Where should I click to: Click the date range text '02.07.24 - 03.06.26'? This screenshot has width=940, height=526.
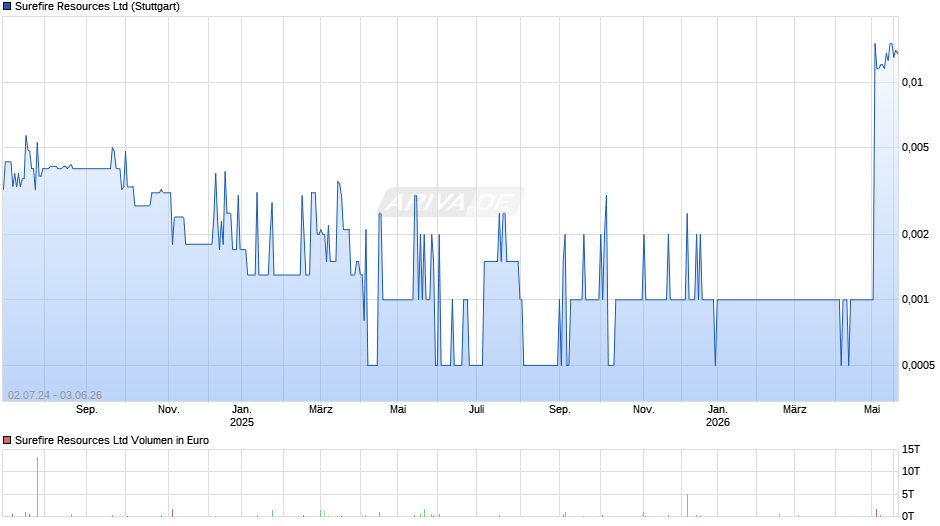click(x=55, y=395)
